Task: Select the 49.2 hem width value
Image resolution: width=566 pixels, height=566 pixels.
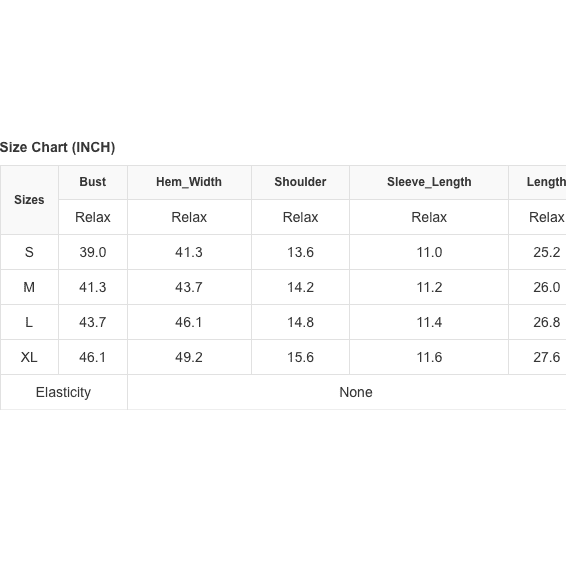Action: (x=189, y=357)
